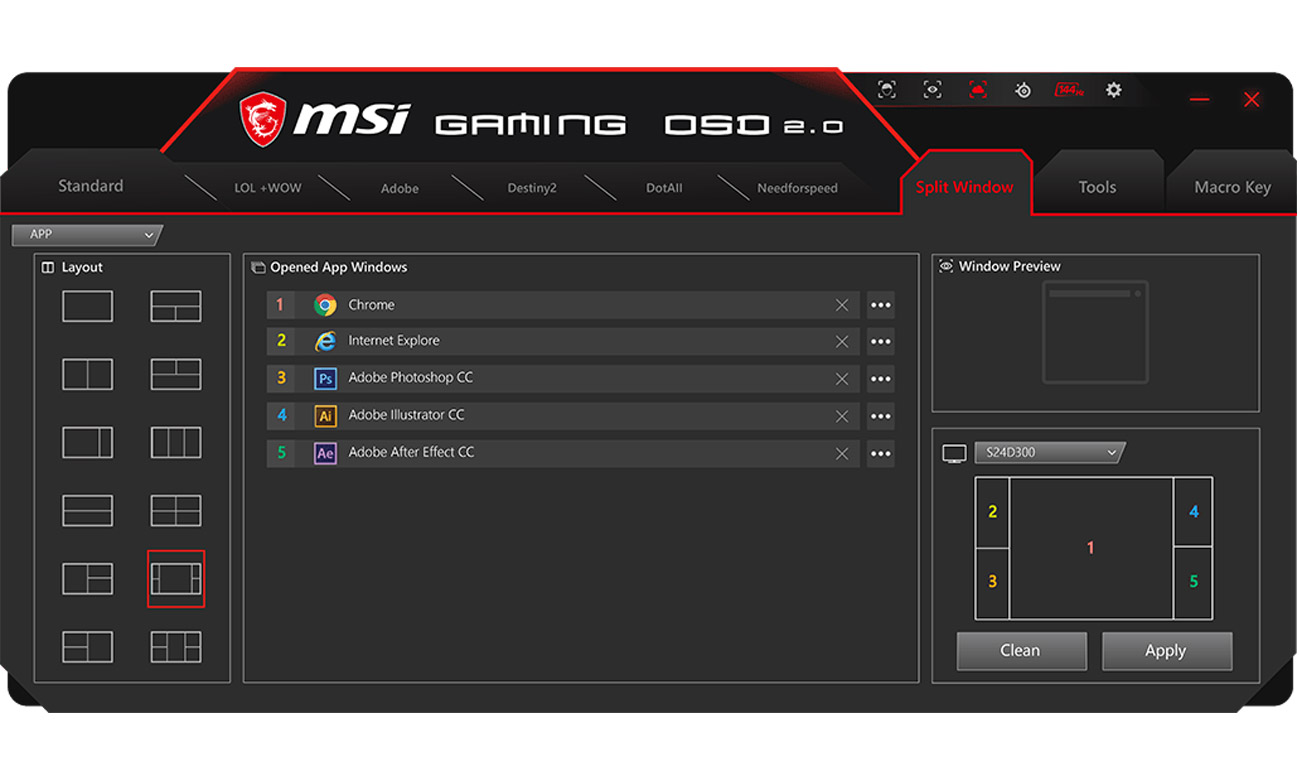Image resolution: width=1300 pixels, height=780 pixels.
Task: Select zone 2 in monitor layout preview
Action: (x=992, y=512)
